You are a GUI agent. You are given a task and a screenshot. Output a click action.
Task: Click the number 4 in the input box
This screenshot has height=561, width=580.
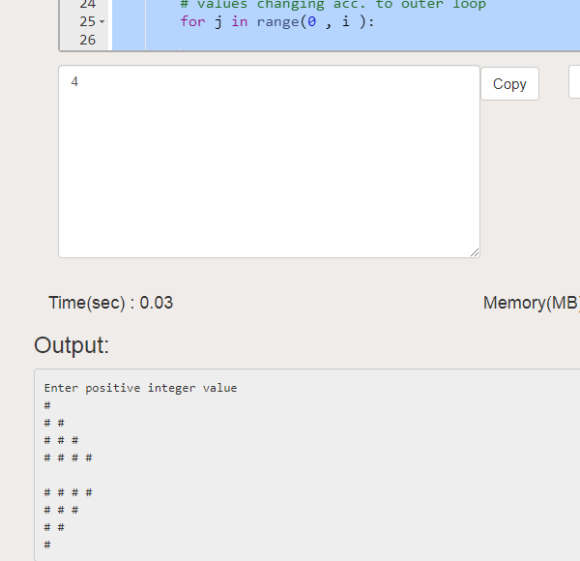pos(75,82)
